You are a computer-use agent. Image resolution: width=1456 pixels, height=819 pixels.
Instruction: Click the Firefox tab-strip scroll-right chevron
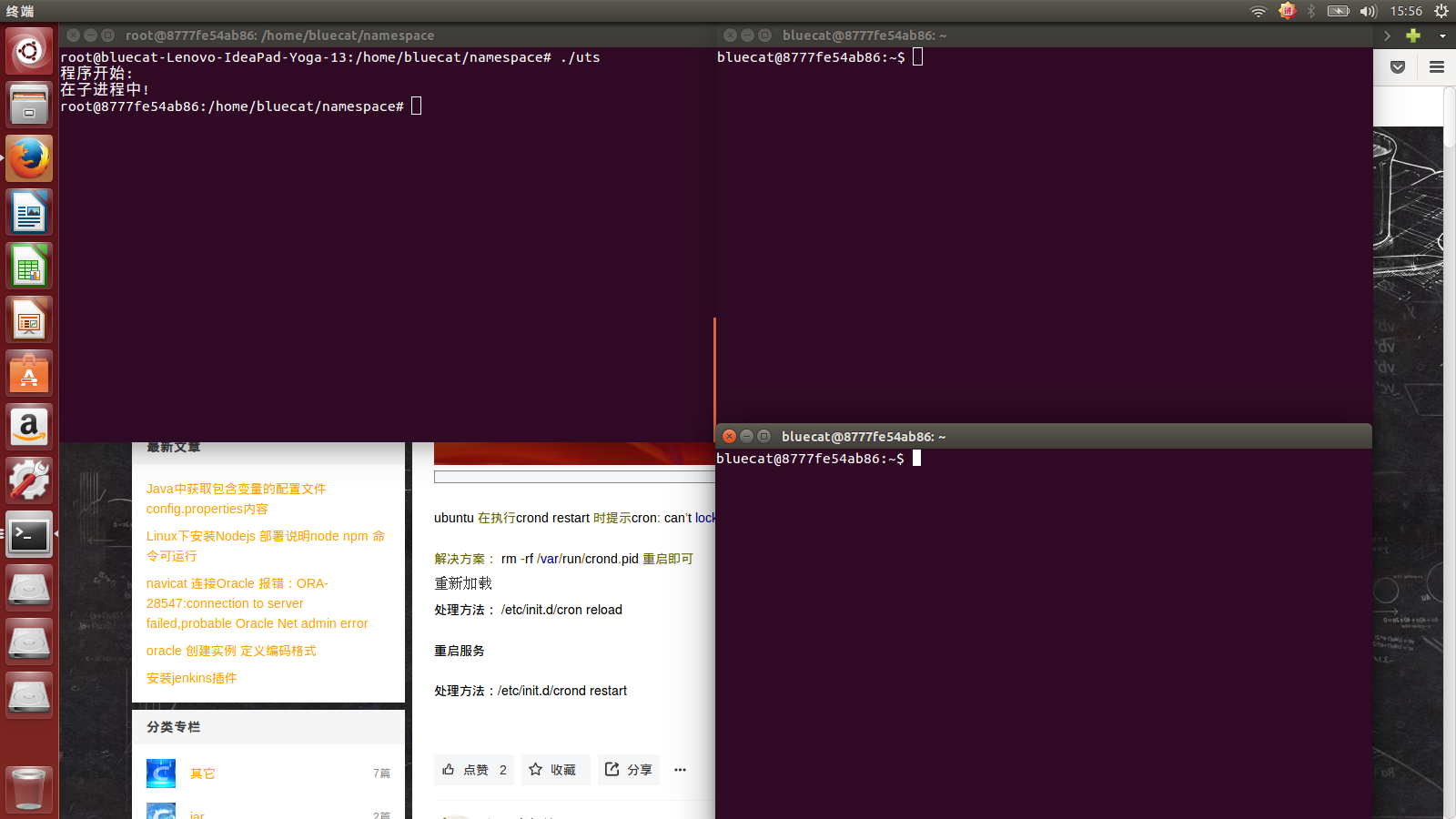[x=1387, y=35]
